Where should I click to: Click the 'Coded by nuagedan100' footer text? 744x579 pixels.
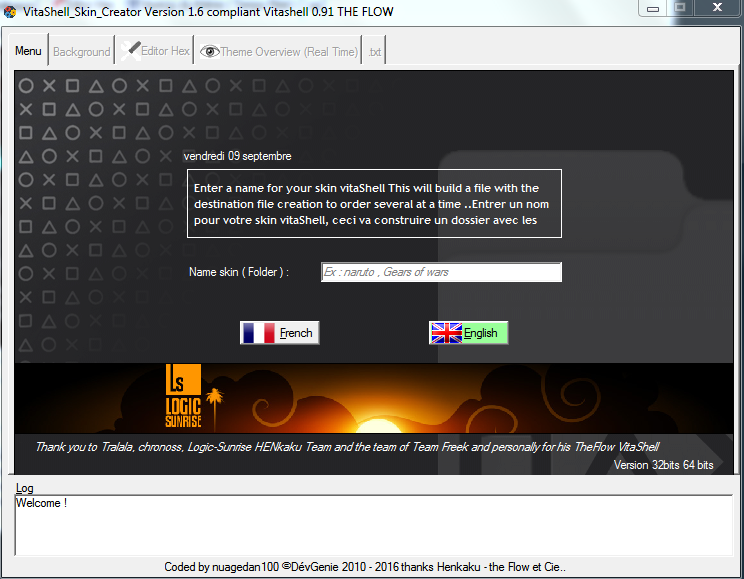click(x=365, y=567)
